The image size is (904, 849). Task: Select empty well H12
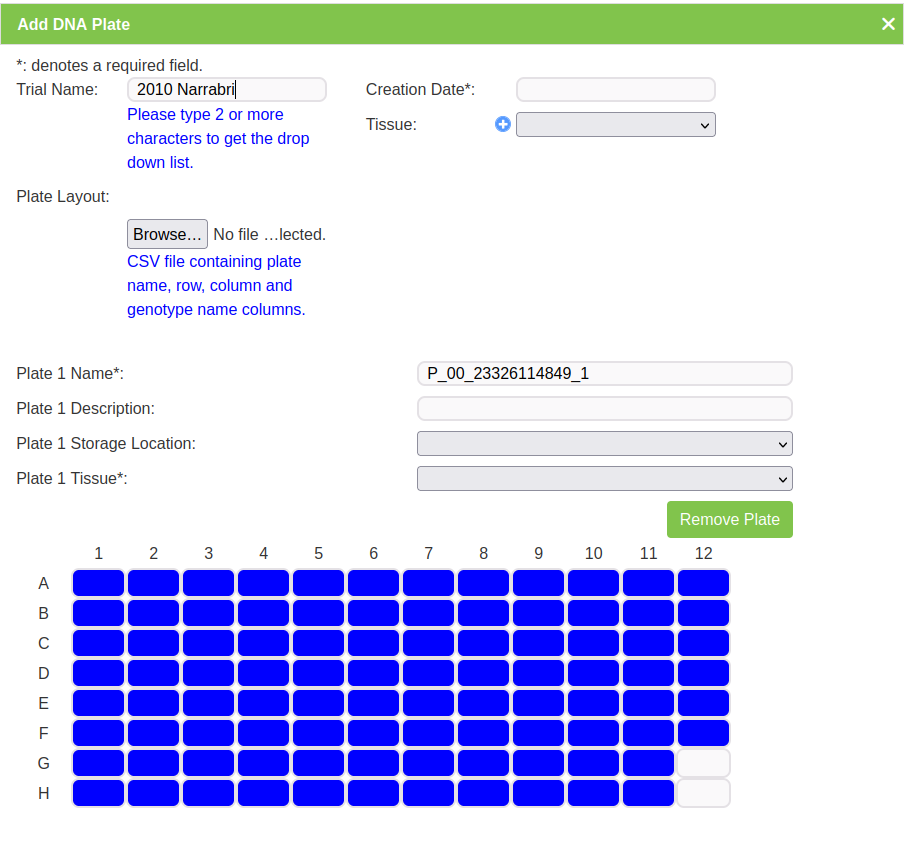[x=703, y=793]
